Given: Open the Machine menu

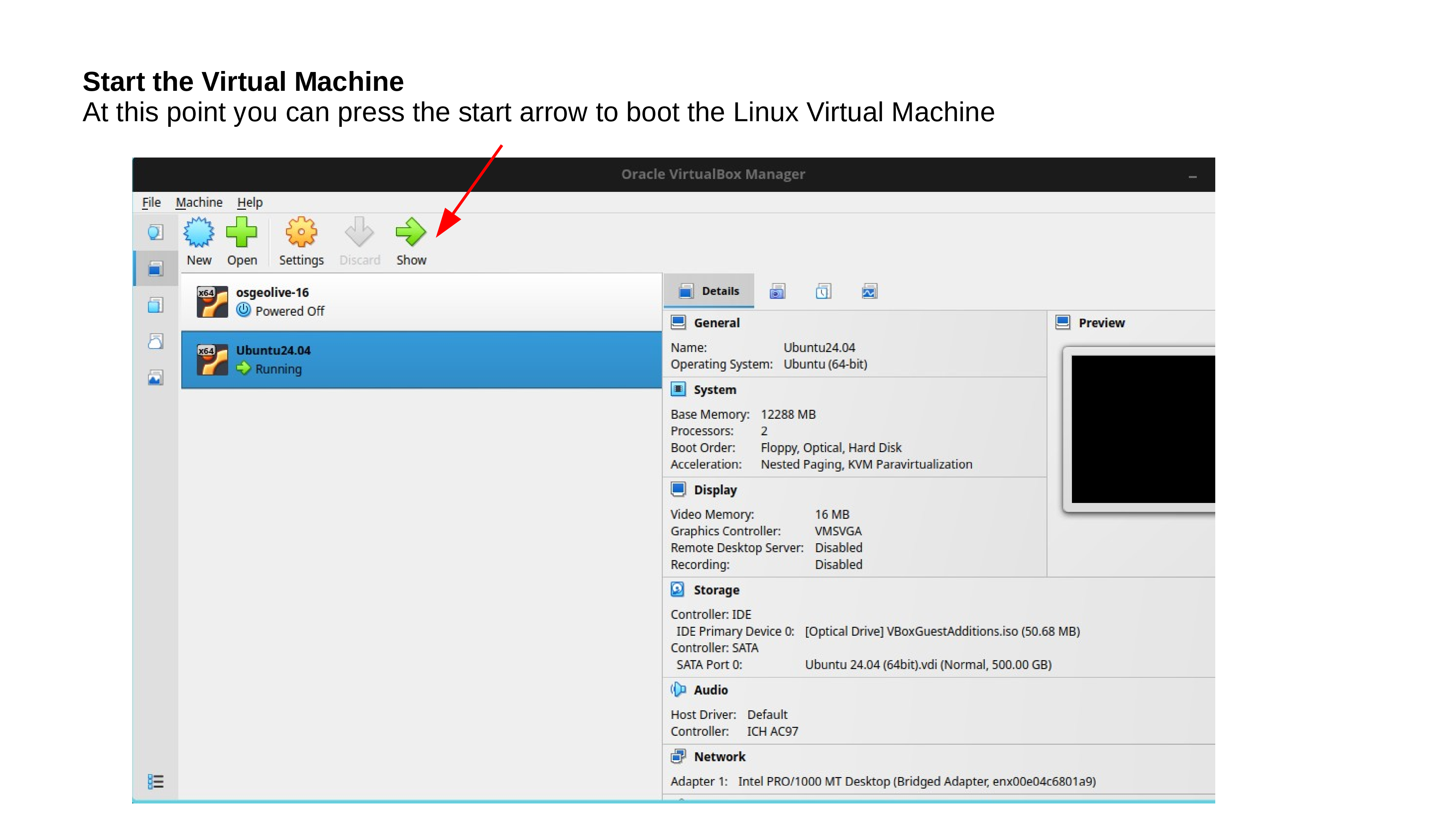Looking at the screenshot, I should pos(199,202).
